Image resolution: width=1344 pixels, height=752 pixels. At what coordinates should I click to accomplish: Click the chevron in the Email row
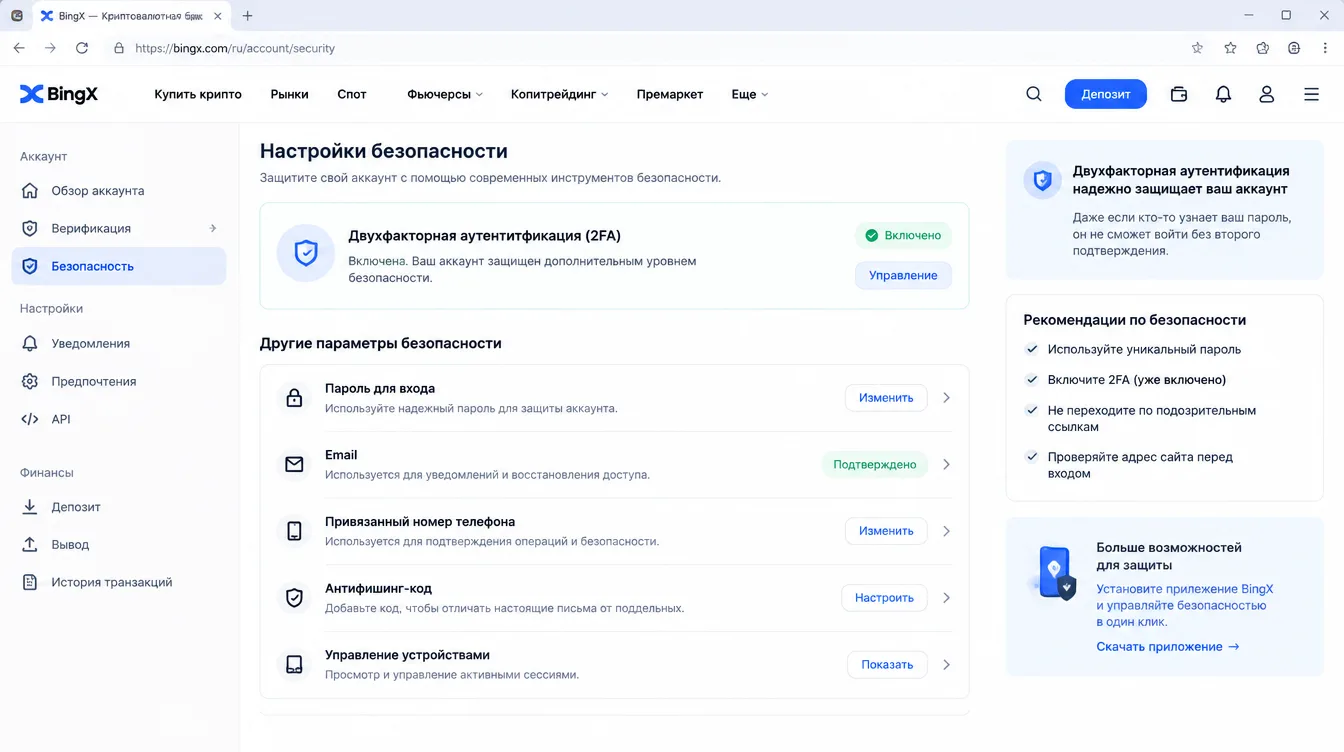coord(946,464)
